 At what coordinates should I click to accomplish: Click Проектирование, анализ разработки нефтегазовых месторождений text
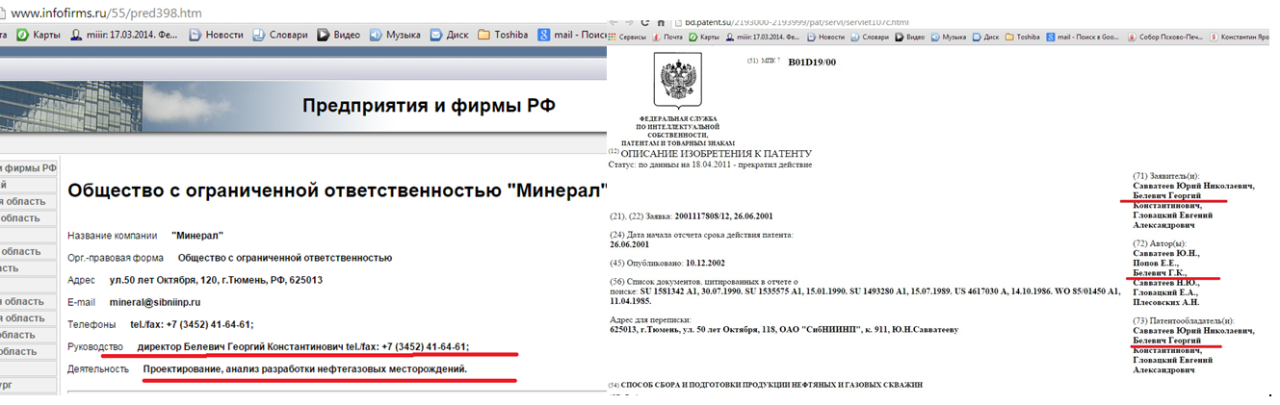pos(305,369)
